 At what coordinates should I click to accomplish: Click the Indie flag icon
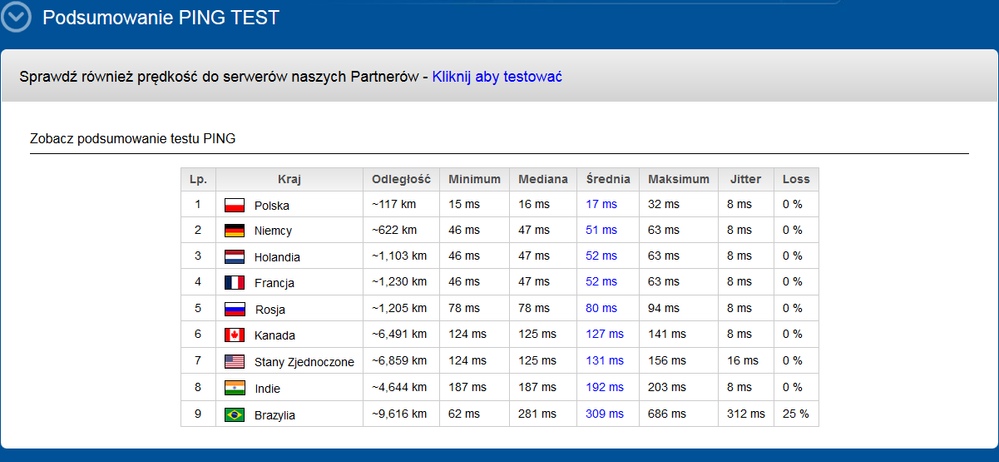pyautogui.click(x=235, y=388)
